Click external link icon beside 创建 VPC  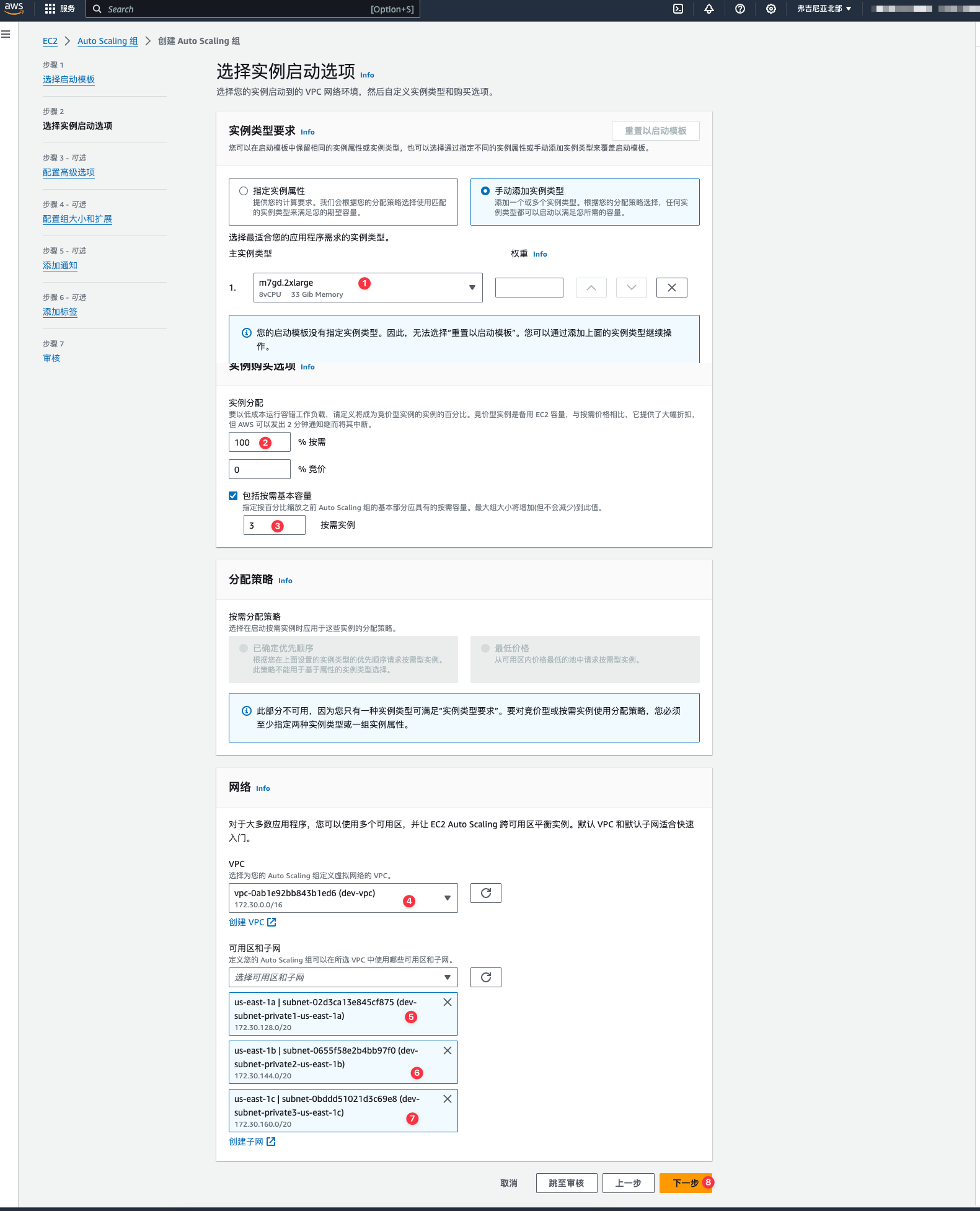(x=271, y=922)
